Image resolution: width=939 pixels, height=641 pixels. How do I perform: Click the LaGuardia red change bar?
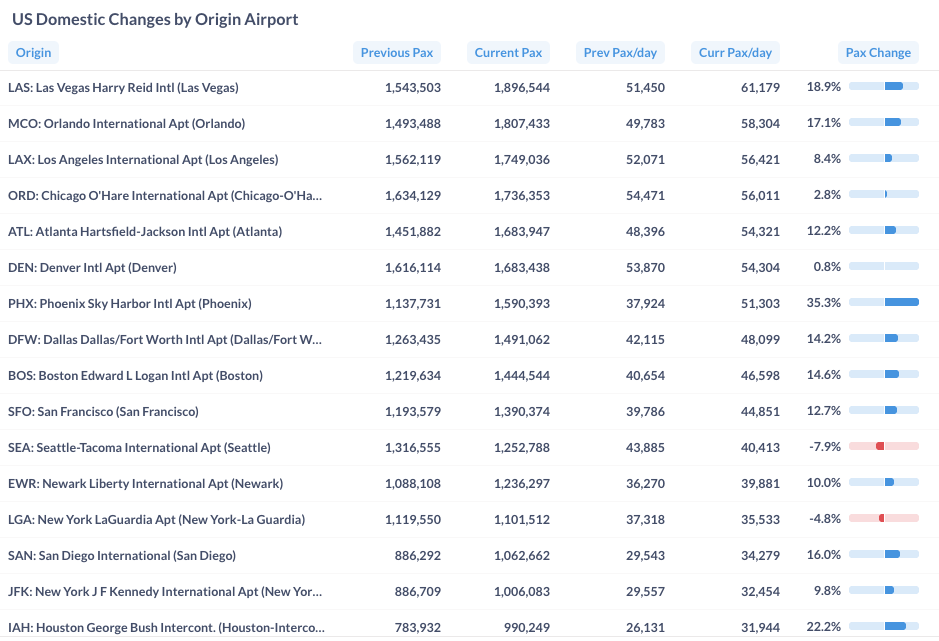pos(884,518)
